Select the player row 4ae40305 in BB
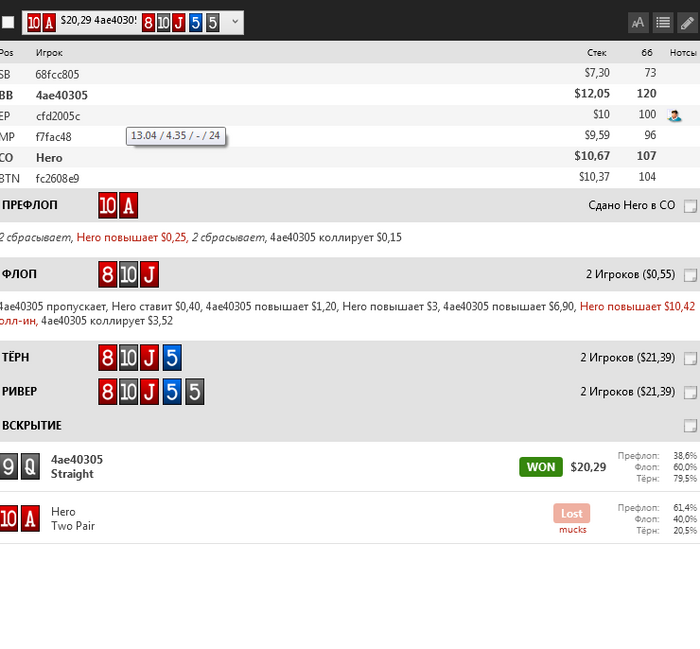Viewport: 700px width, 649px height. [x=350, y=95]
